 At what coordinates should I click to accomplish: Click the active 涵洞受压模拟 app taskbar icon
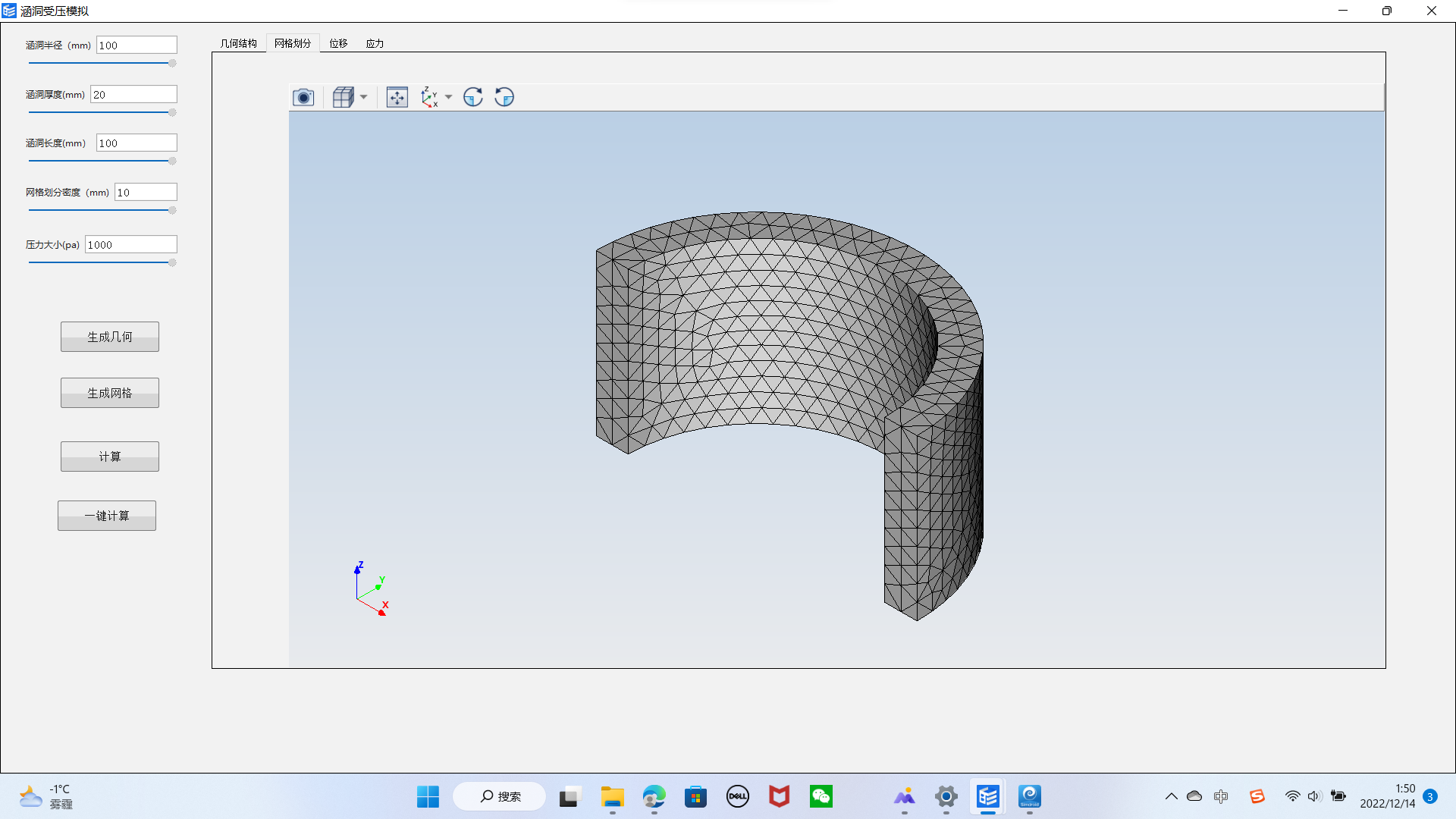(x=987, y=796)
